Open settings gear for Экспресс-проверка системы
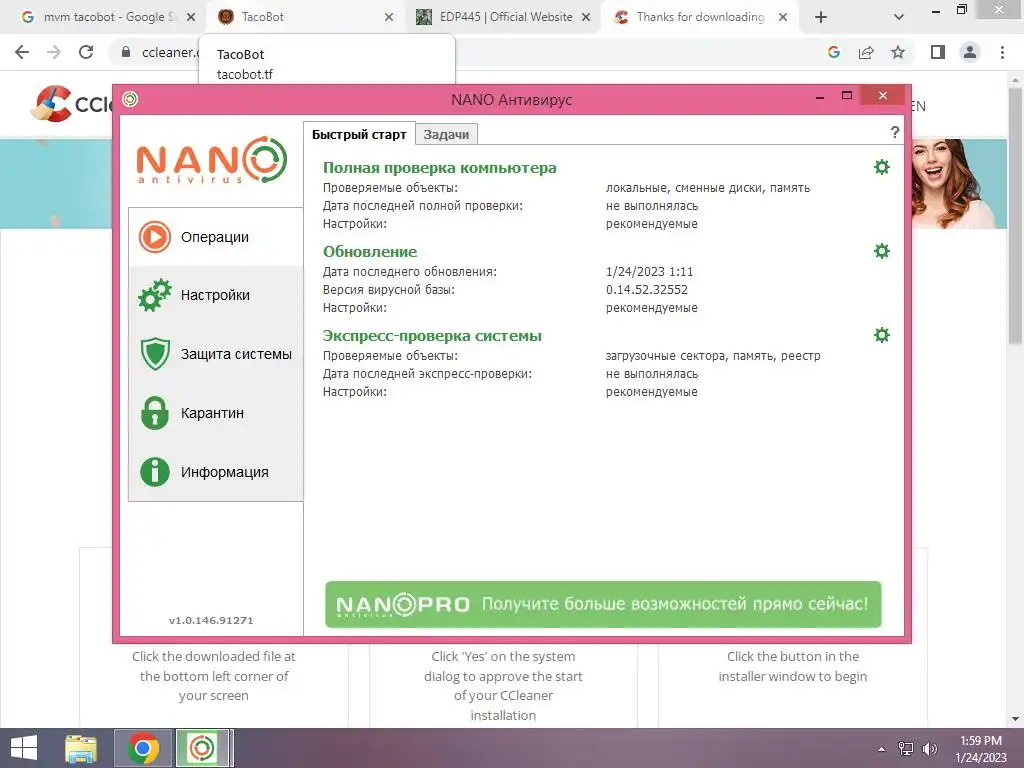Screen dimensions: 1024x768 coord(882,335)
